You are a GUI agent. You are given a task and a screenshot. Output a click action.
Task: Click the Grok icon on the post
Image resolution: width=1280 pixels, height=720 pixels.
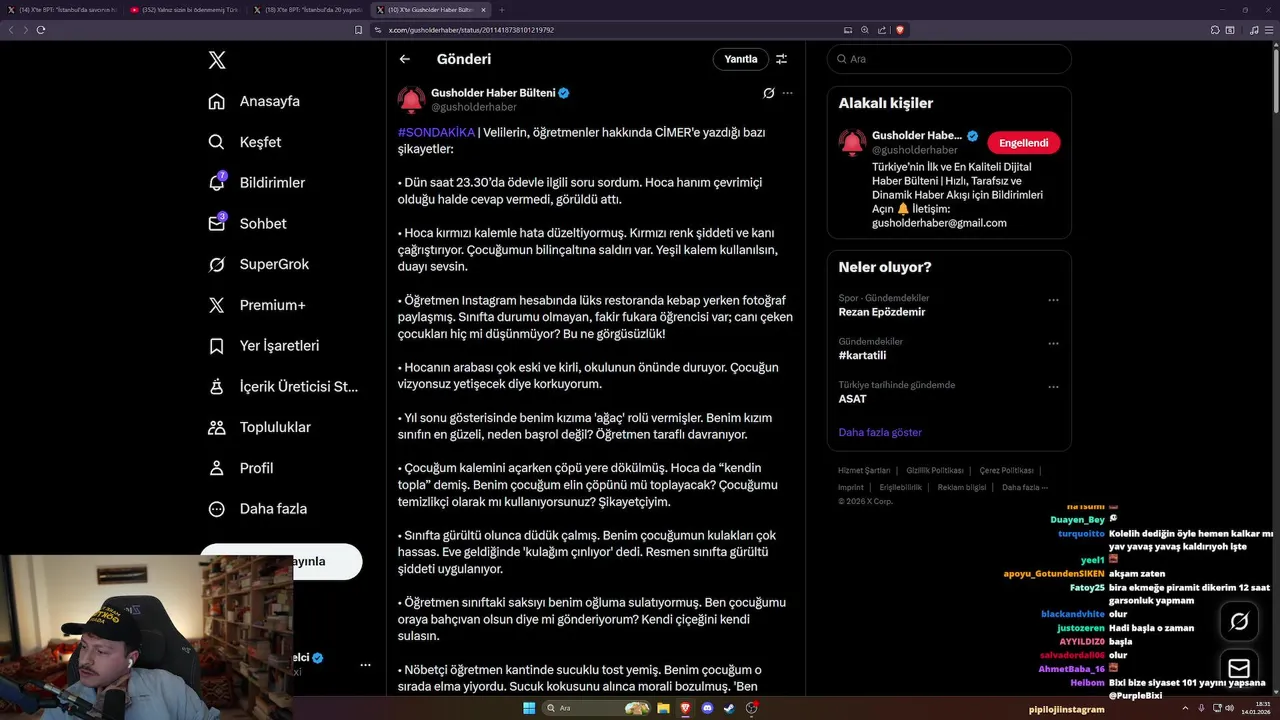tap(768, 93)
